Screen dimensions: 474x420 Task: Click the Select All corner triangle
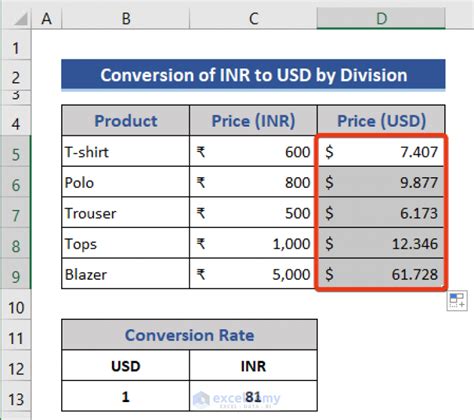(21, 19)
